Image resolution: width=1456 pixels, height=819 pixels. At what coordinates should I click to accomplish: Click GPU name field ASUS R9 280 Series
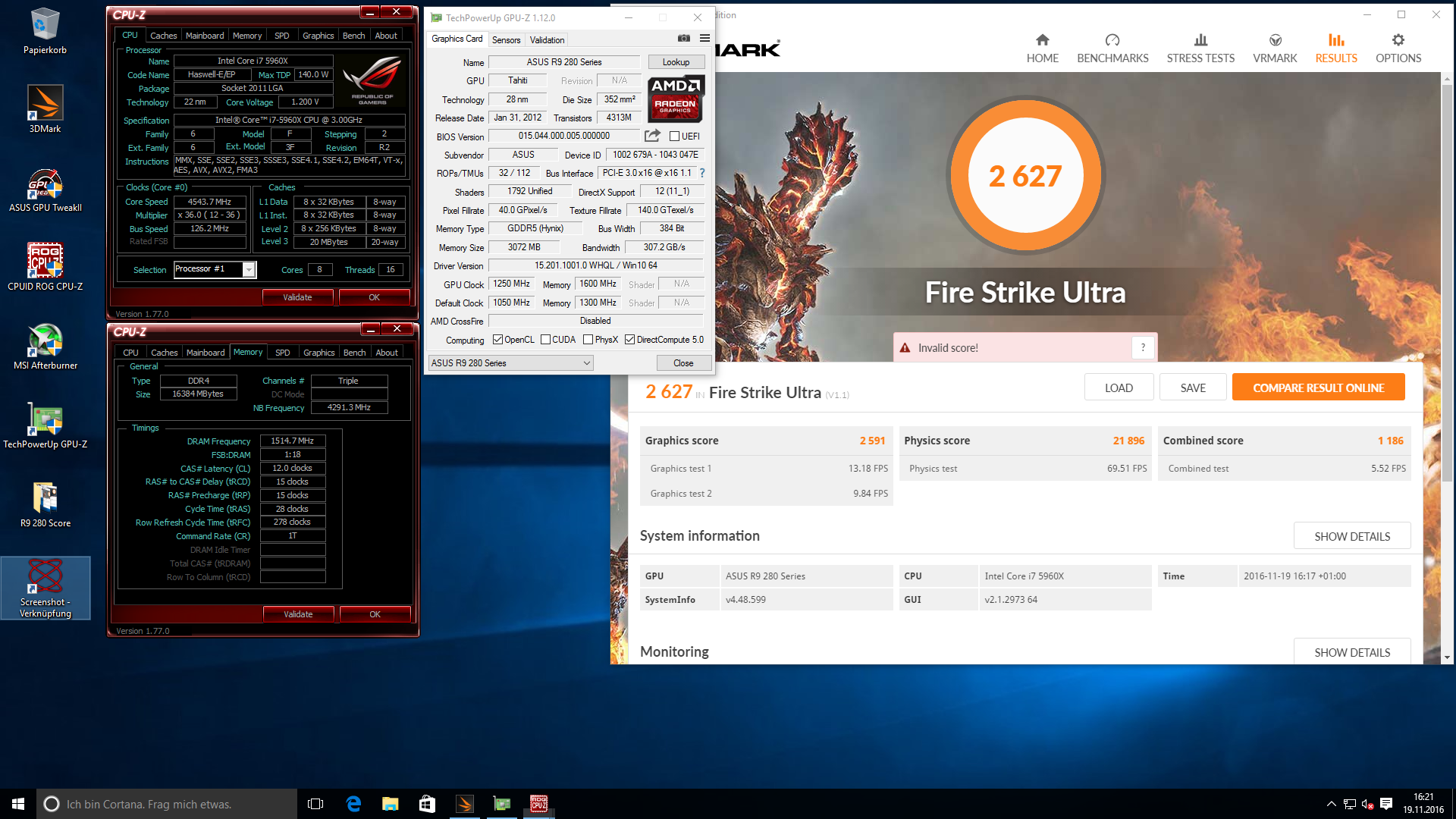pyautogui.click(x=564, y=62)
